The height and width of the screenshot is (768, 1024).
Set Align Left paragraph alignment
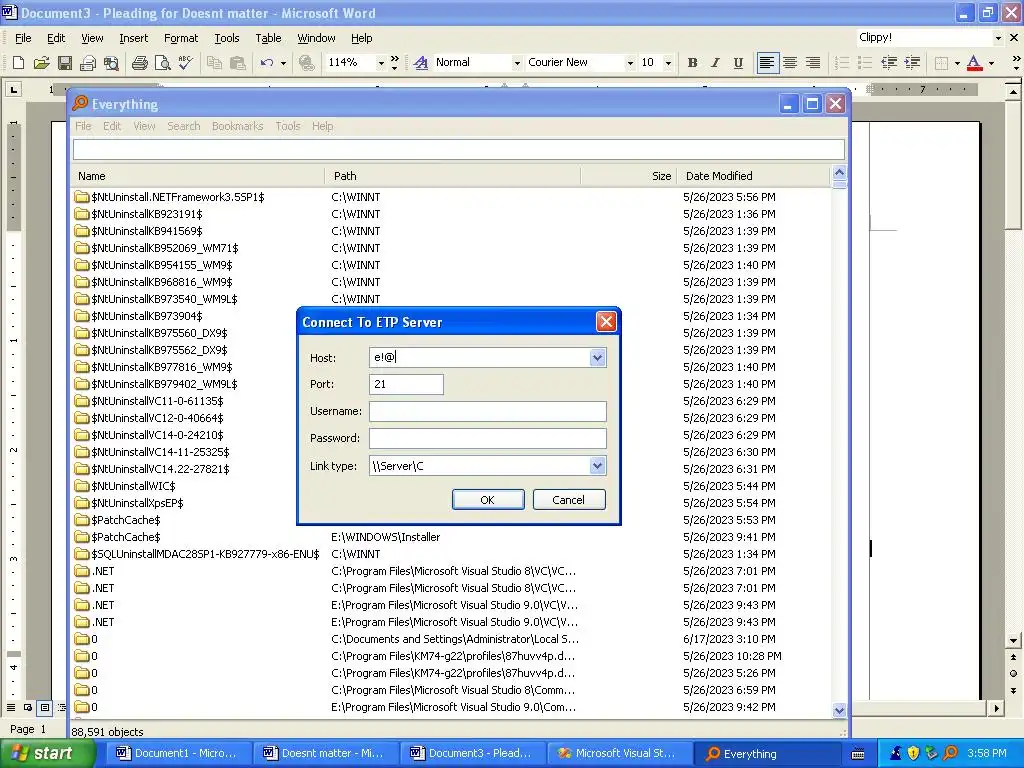[767, 63]
